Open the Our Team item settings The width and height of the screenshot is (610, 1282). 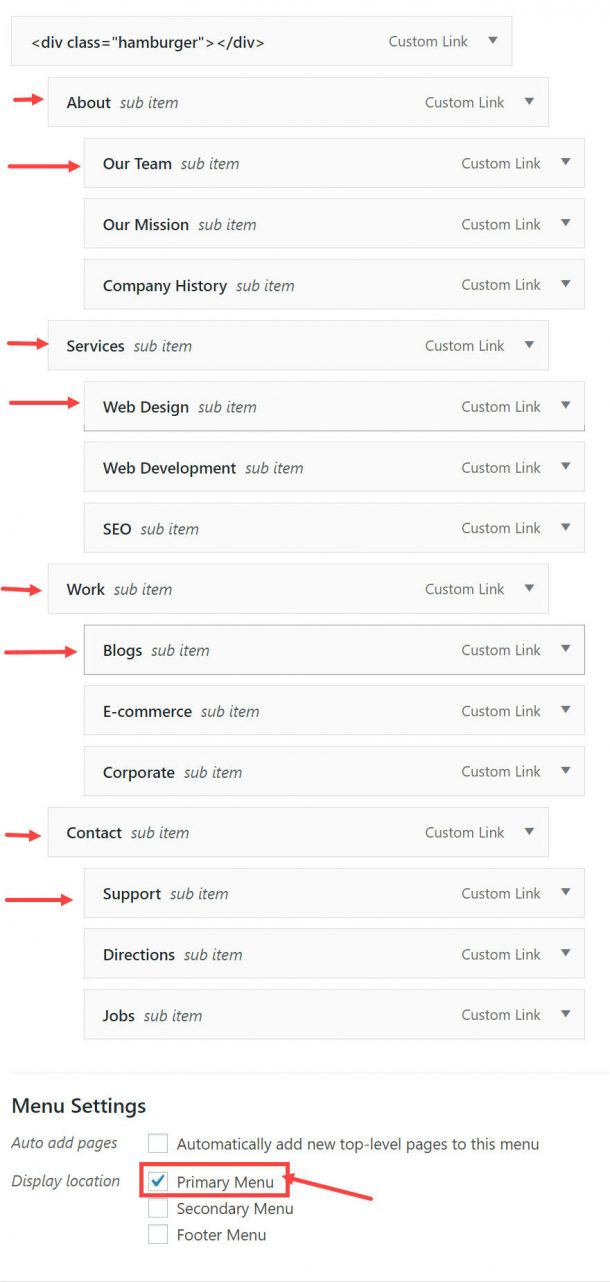pos(566,163)
